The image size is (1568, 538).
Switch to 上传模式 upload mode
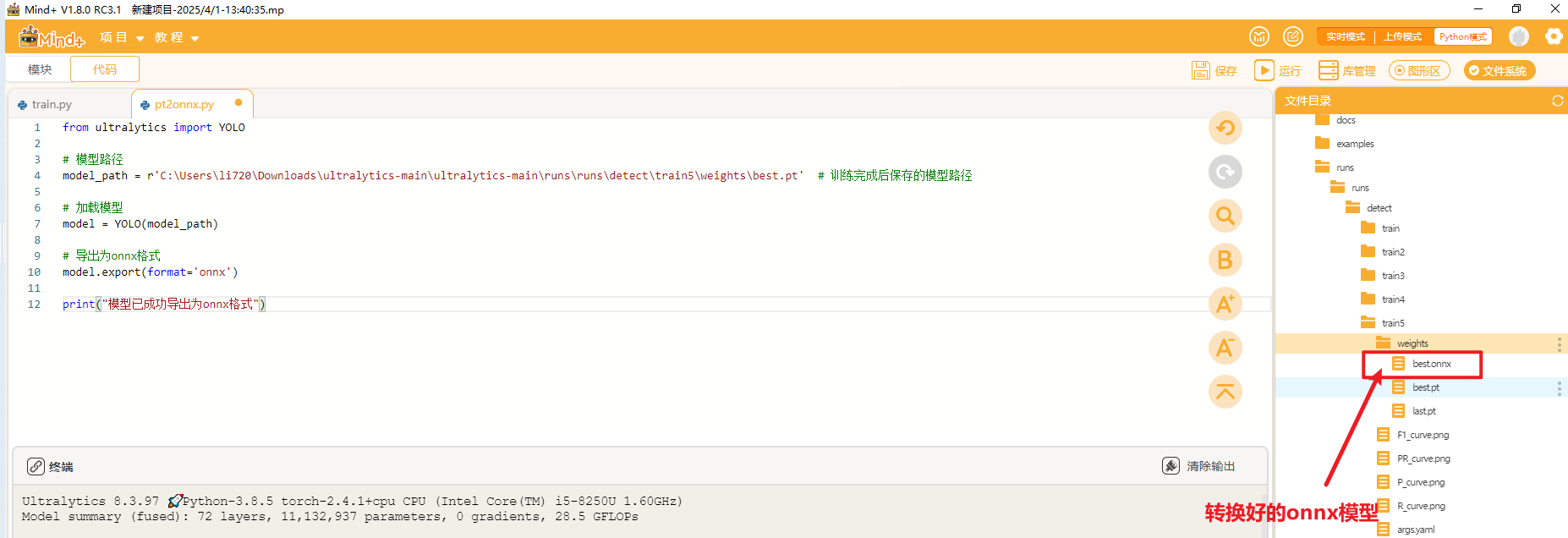pyautogui.click(x=1402, y=36)
